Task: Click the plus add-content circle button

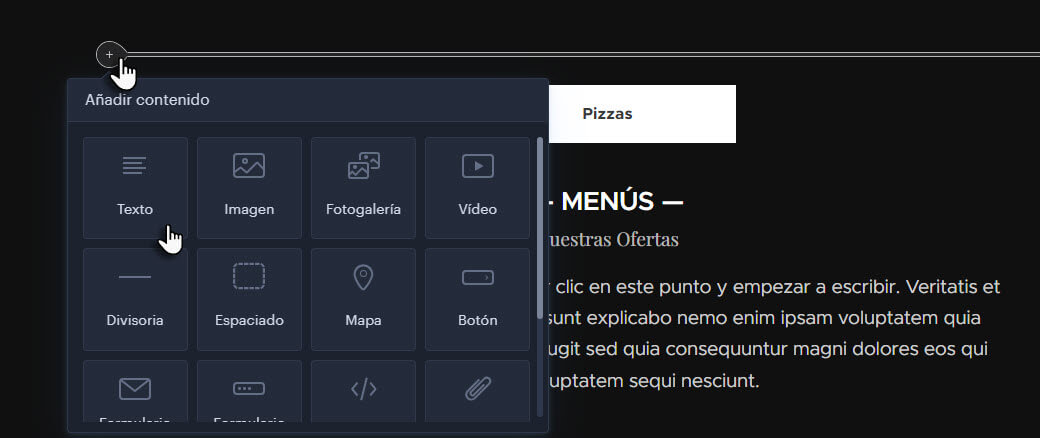Action: point(109,54)
